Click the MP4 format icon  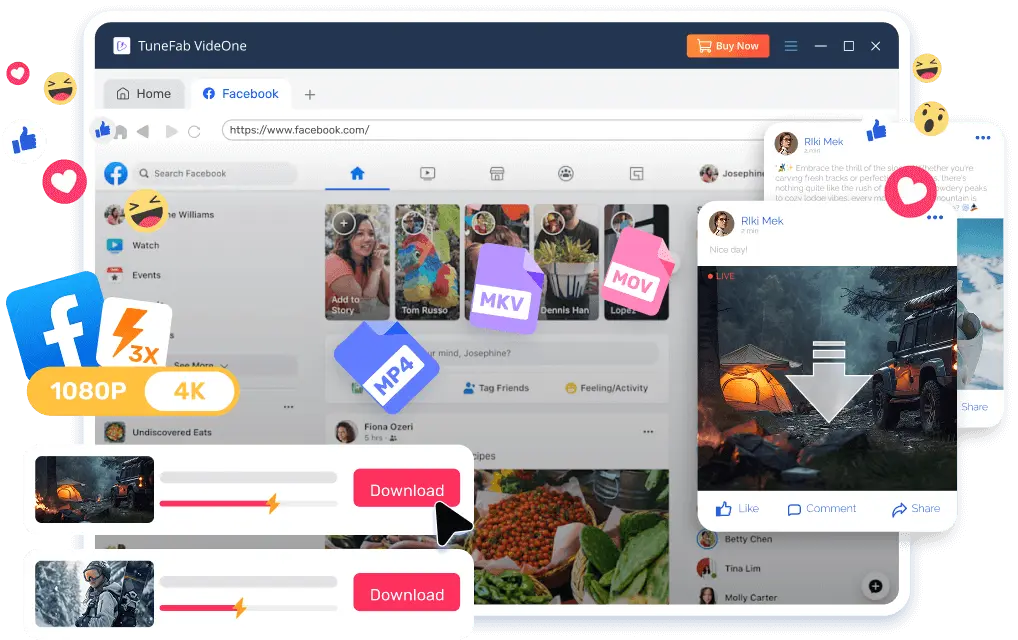pos(387,367)
